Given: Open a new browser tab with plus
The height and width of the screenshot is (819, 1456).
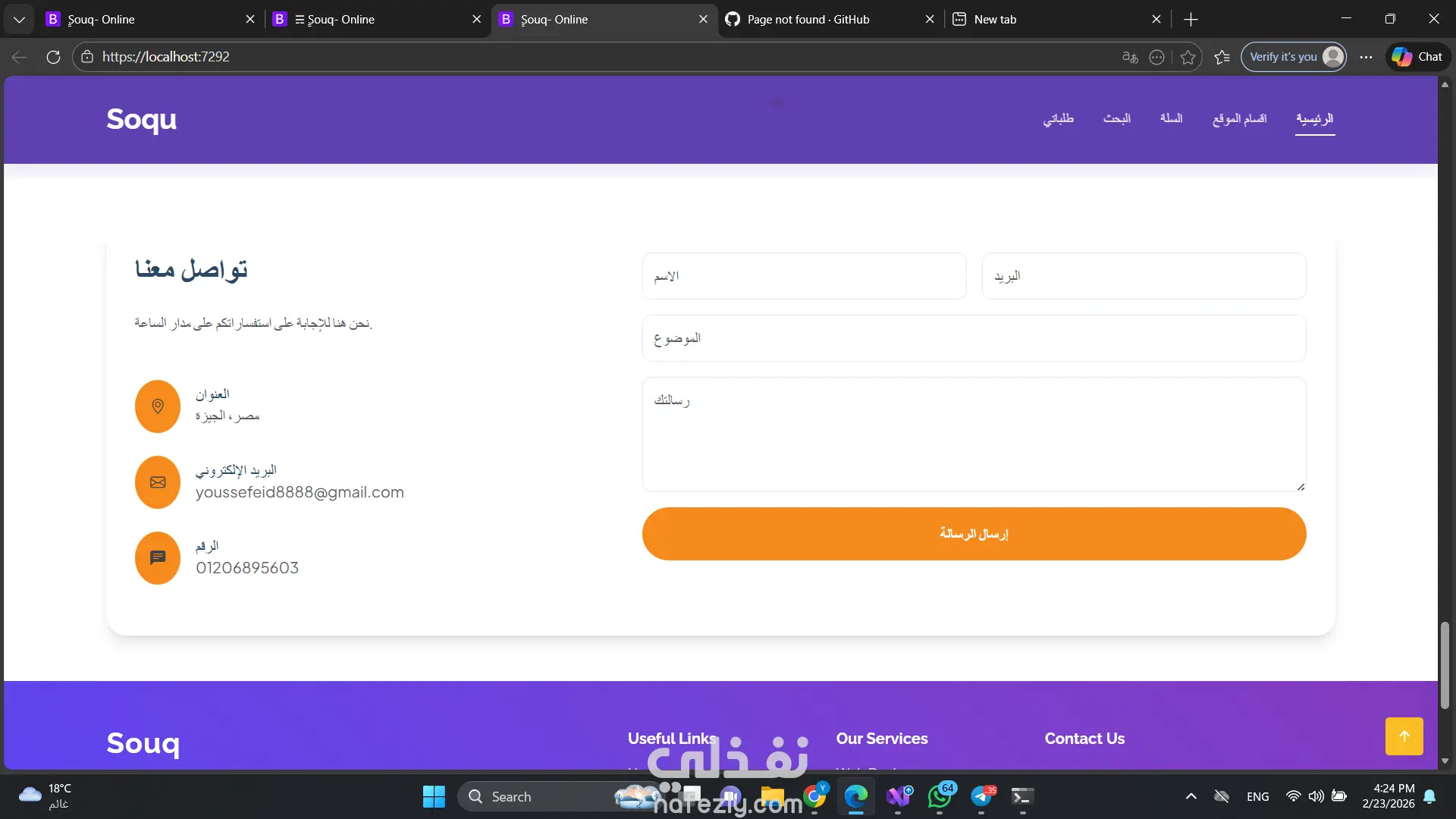Looking at the screenshot, I should pos(1191,19).
